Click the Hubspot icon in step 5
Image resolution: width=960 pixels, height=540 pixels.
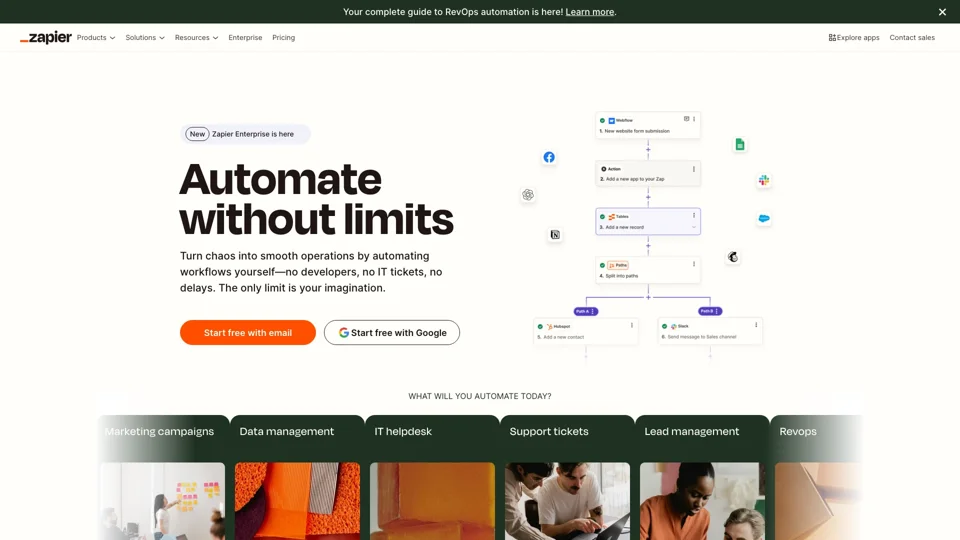[x=550, y=326]
